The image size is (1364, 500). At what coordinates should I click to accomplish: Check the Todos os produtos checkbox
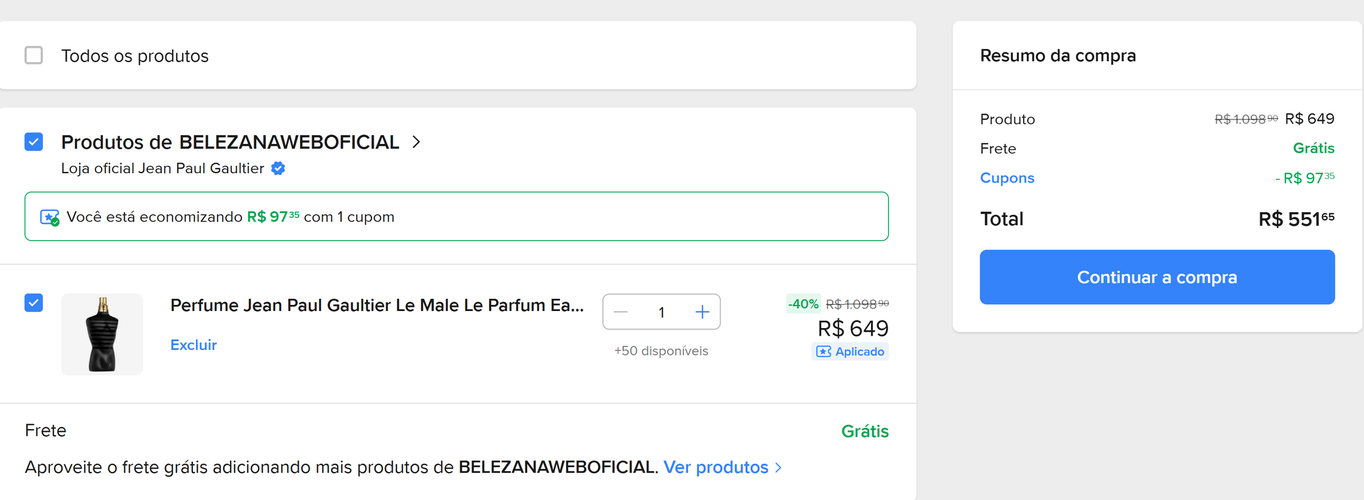coord(34,56)
